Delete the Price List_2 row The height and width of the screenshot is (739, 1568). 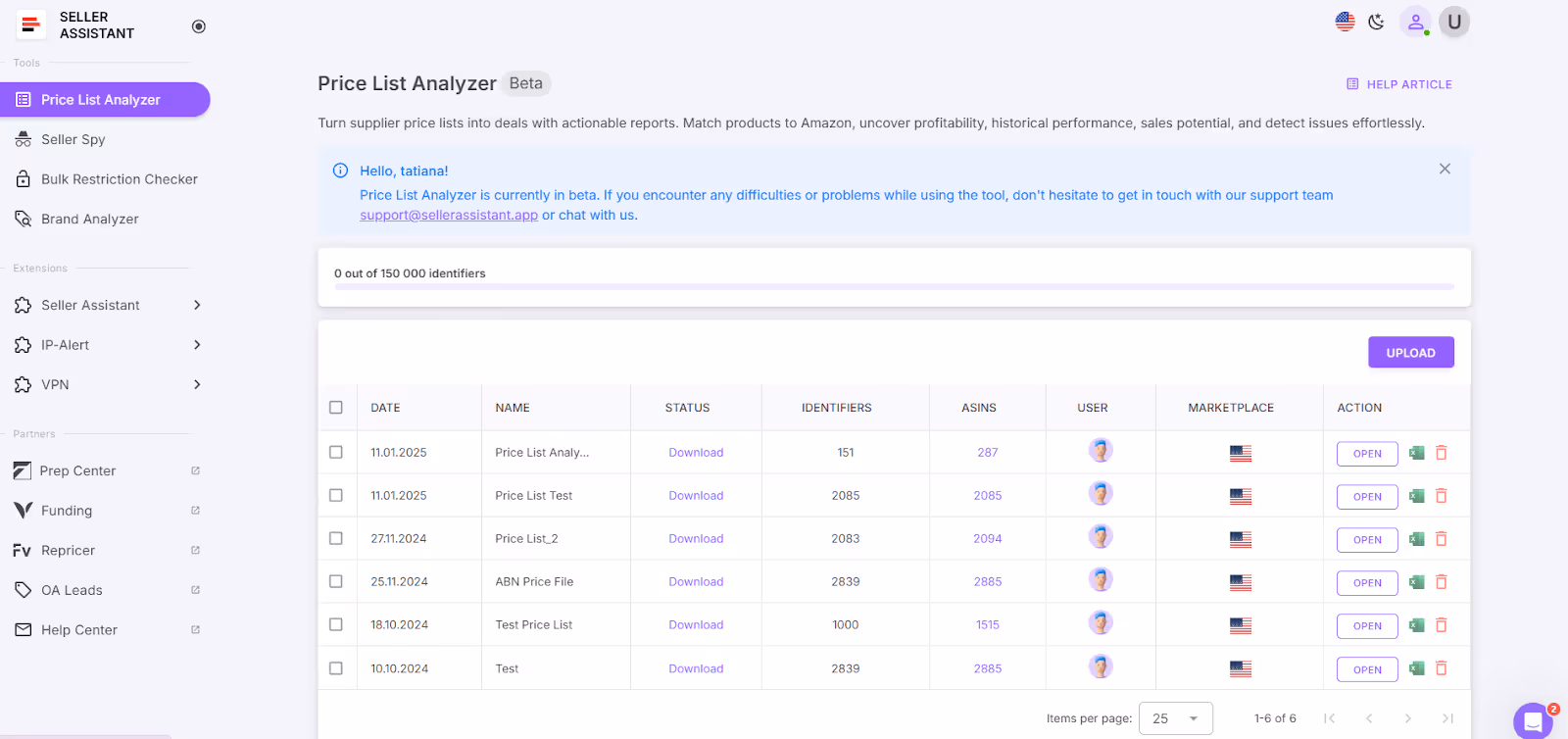click(1442, 539)
